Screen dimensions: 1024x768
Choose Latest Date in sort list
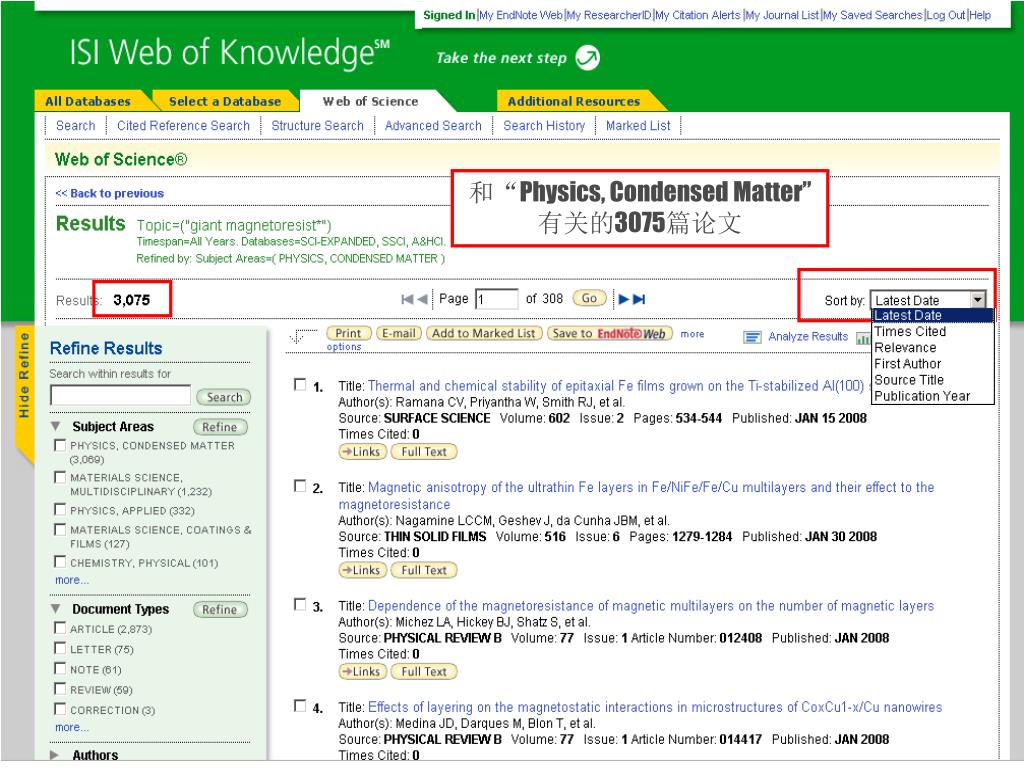[x=933, y=315]
